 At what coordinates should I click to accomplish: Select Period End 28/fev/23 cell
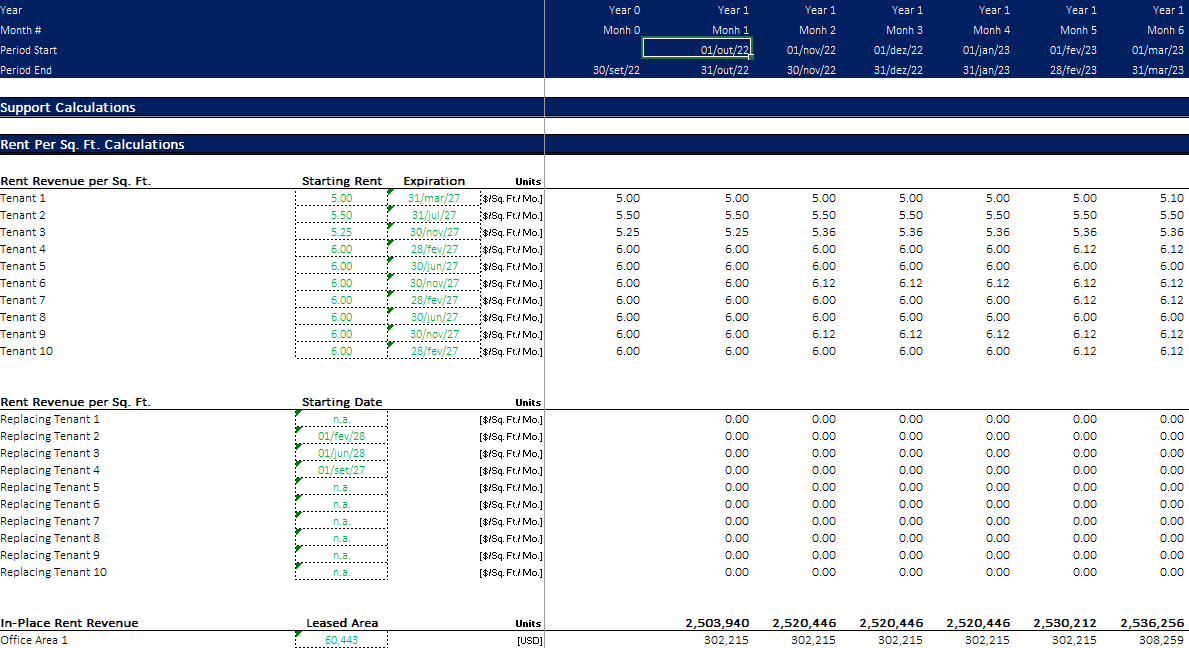pos(1073,70)
